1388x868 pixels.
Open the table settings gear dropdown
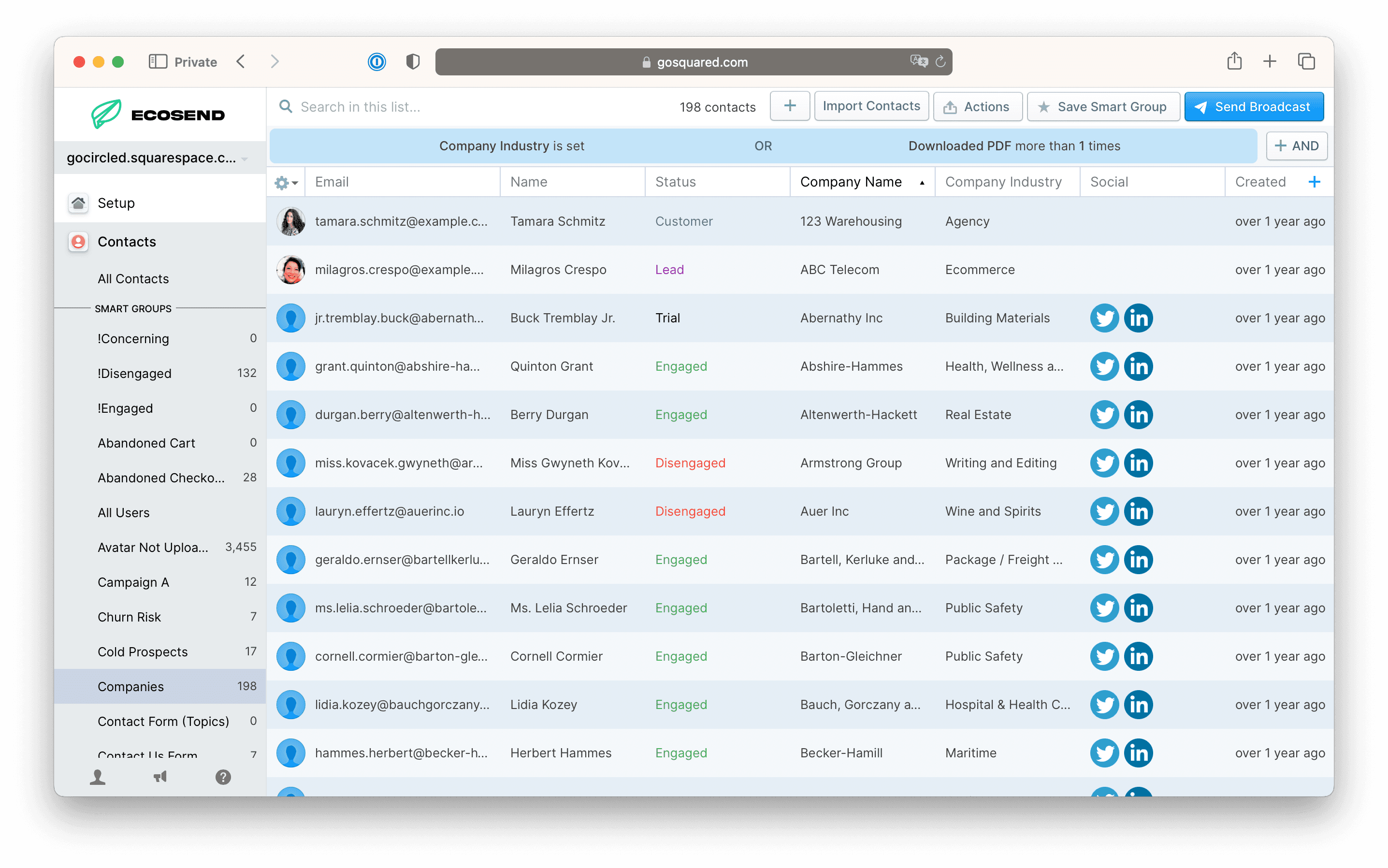click(x=285, y=183)
